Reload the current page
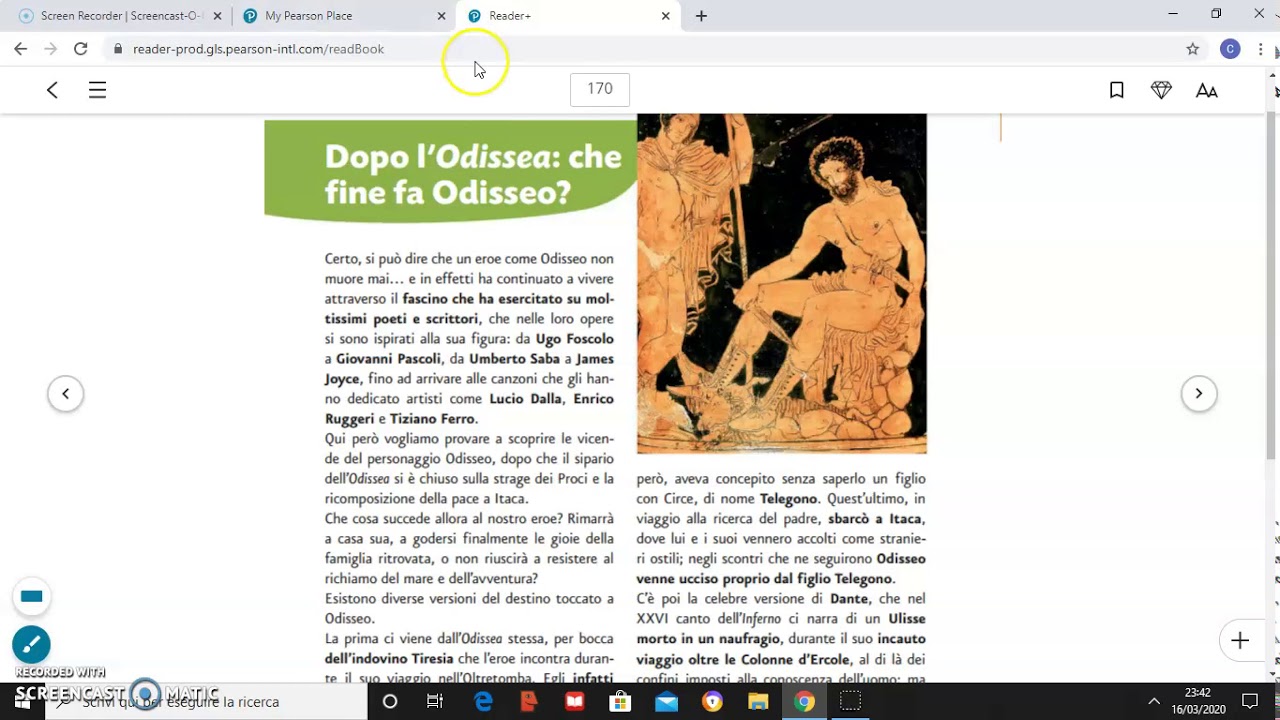Image resolution: width=1280 pixels, height=720 pixels. tap(80, 48)
